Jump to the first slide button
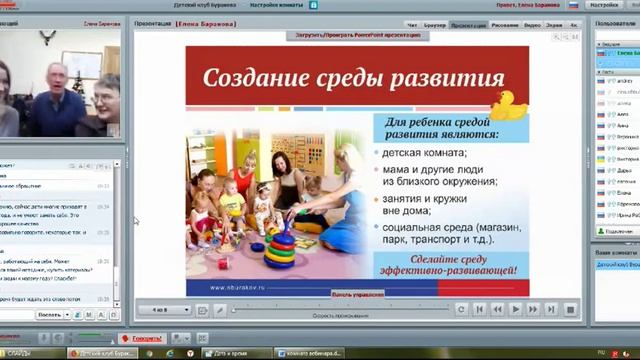This screenshot has width=640, height=360. point(480,309)
